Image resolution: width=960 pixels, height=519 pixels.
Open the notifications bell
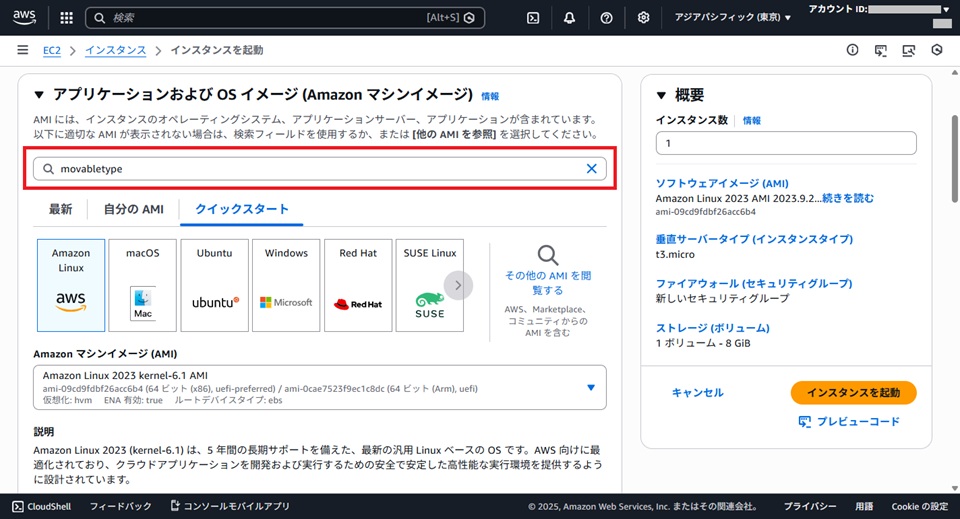570,18
